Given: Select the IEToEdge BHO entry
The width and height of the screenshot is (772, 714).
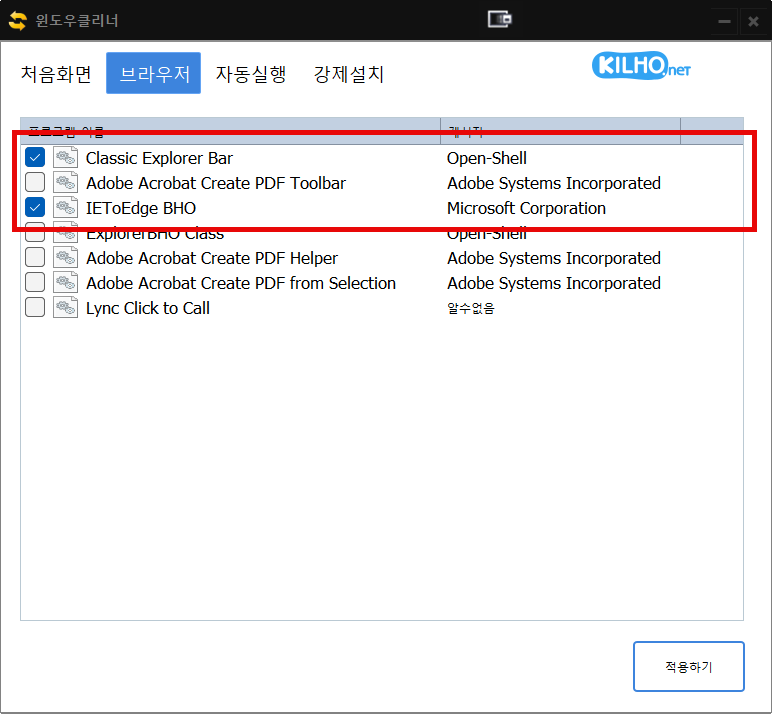Looking at the screenshot, I should 141,208.
